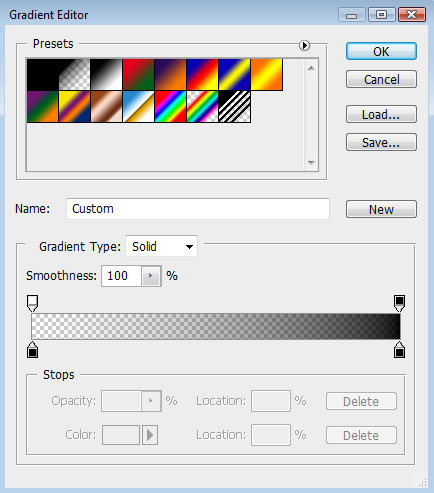Select the copper gradient preset
The height and width of the screenshot is (493, 434).
106,107
